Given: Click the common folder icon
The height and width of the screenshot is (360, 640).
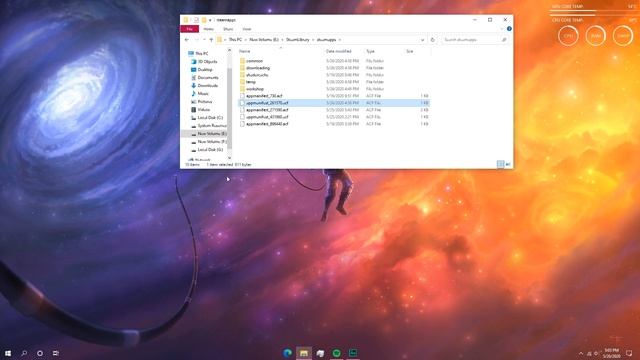Looking at the screenshot, I should point(242,61).
